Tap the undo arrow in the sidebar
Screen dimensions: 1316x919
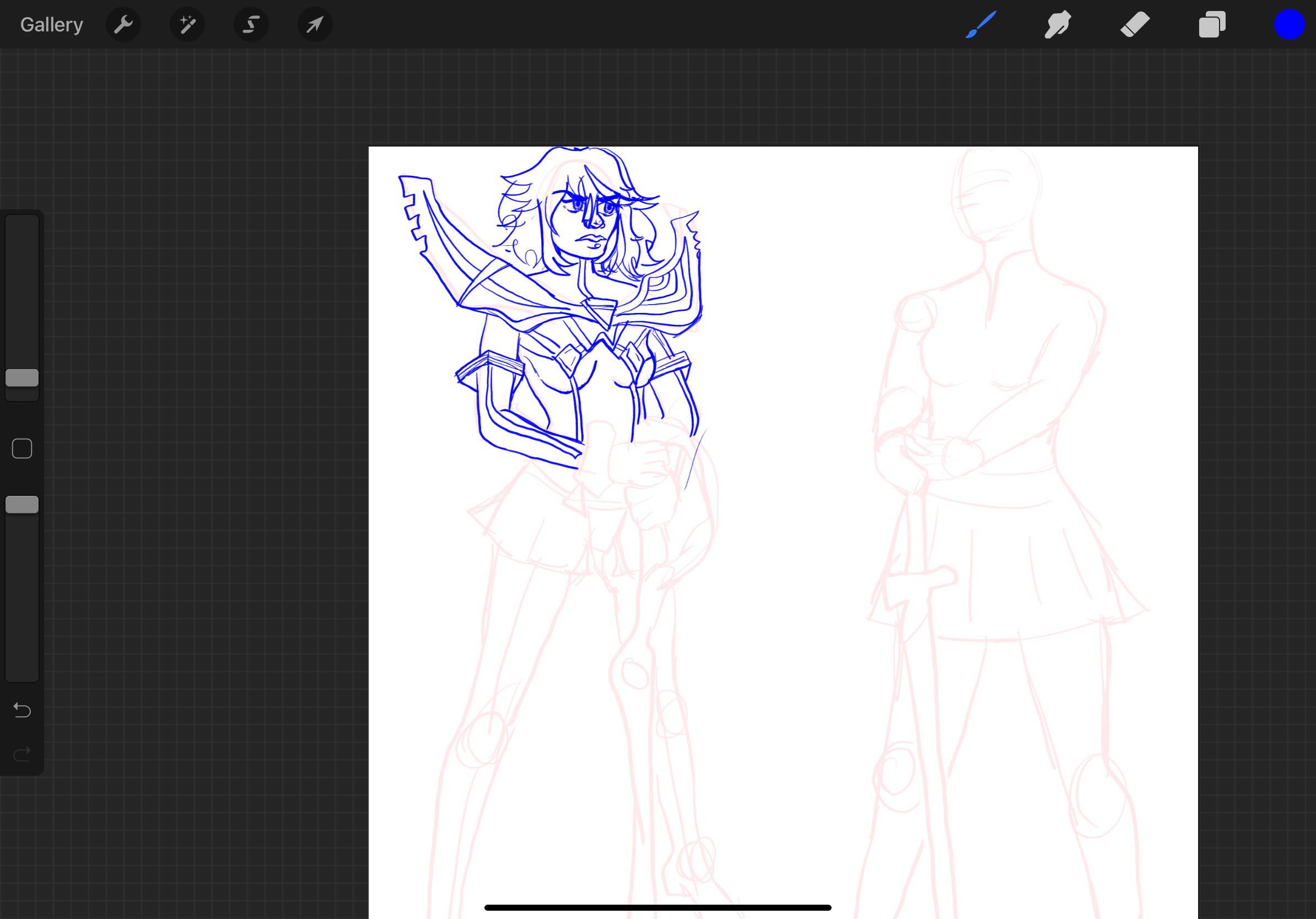[22, 710]
